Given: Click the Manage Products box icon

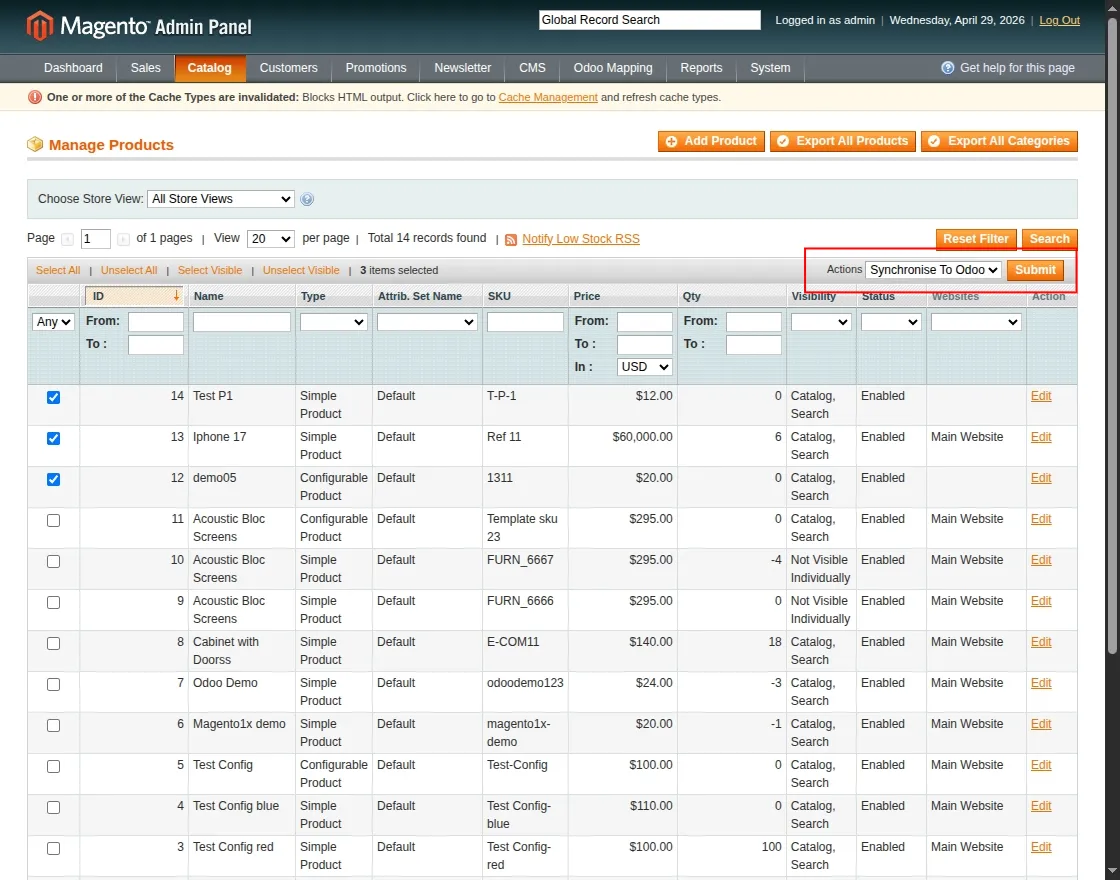Looking at the screenshot, I should point(35,144).
